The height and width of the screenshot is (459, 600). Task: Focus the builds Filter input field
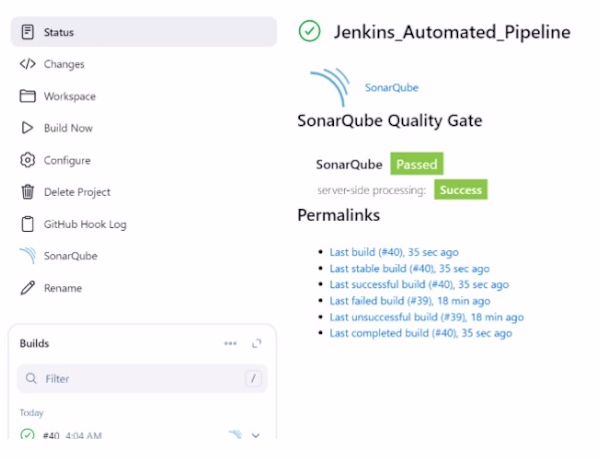pos(142,379)
